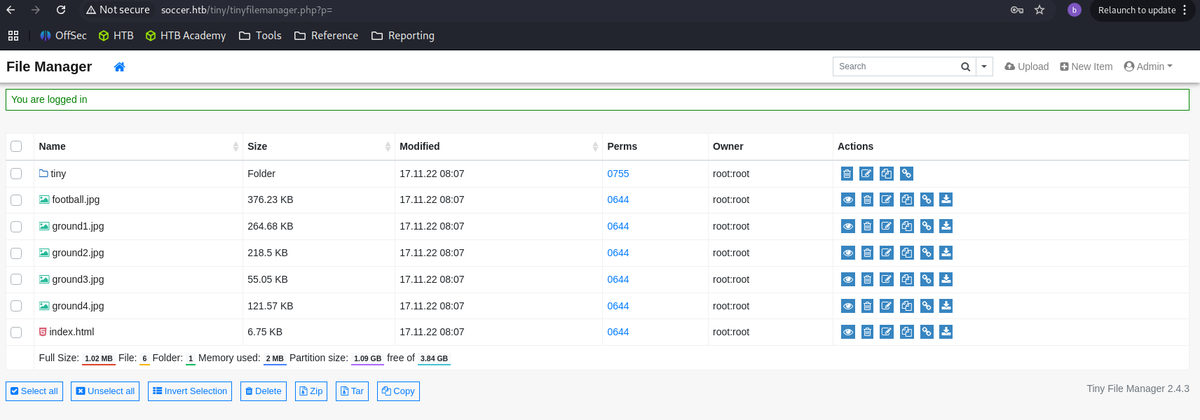Check the ground4.jpg checkbox
Image resolution: width=1200 pixels, height=420 pixels.
pyautogui.click(x=16, y=306)
